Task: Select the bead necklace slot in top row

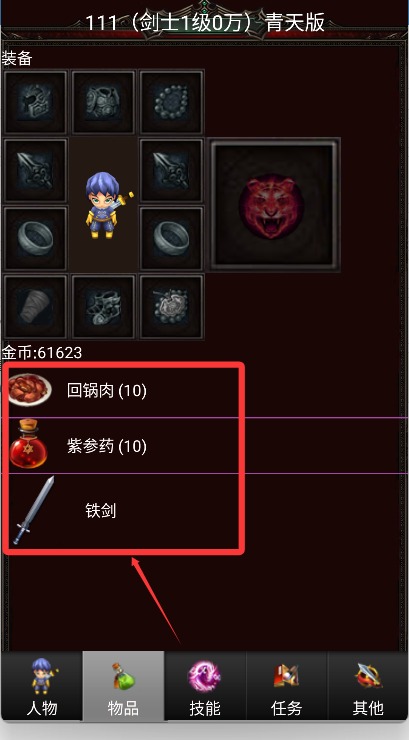Action: click(x=172, y=102)
